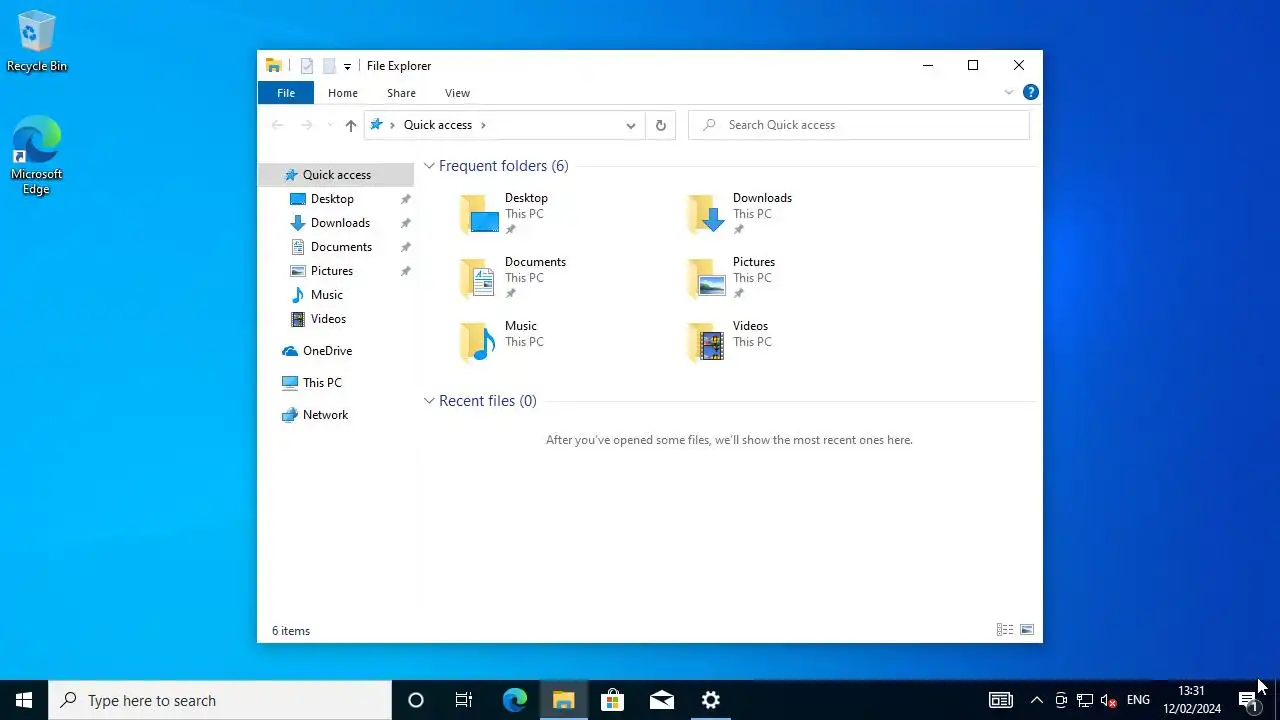This screenshot has width=1280, height=720.
Task: Switch to Details view in status bar
Action: [x=1005, y=630]
